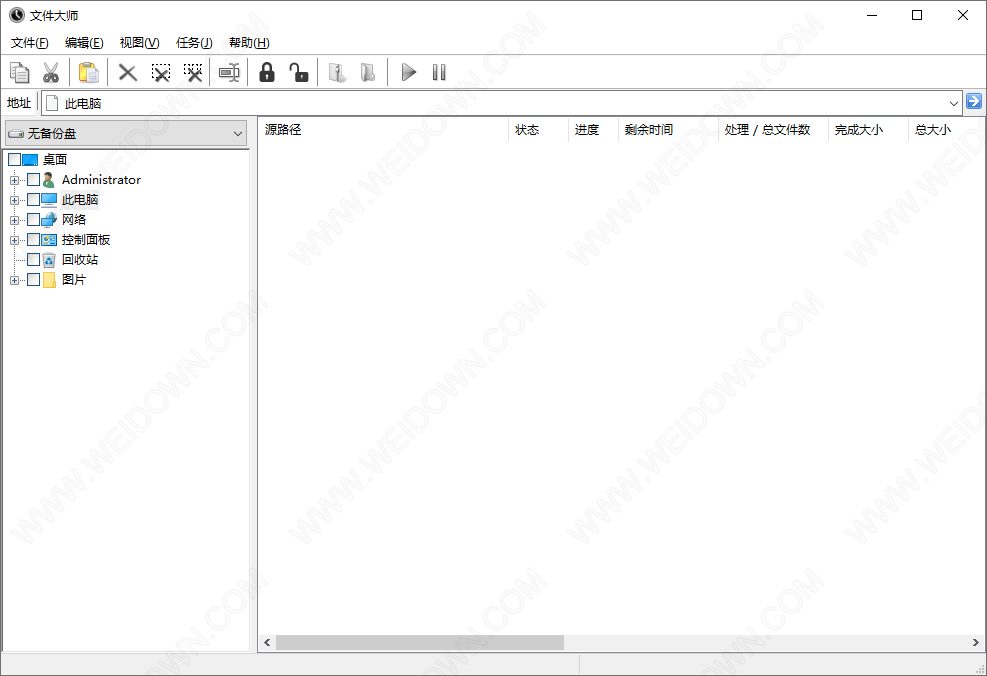The height and width of the screenshot is (676, 987).
Task: Open the 任务(J) menu
Action: (194, 43)
